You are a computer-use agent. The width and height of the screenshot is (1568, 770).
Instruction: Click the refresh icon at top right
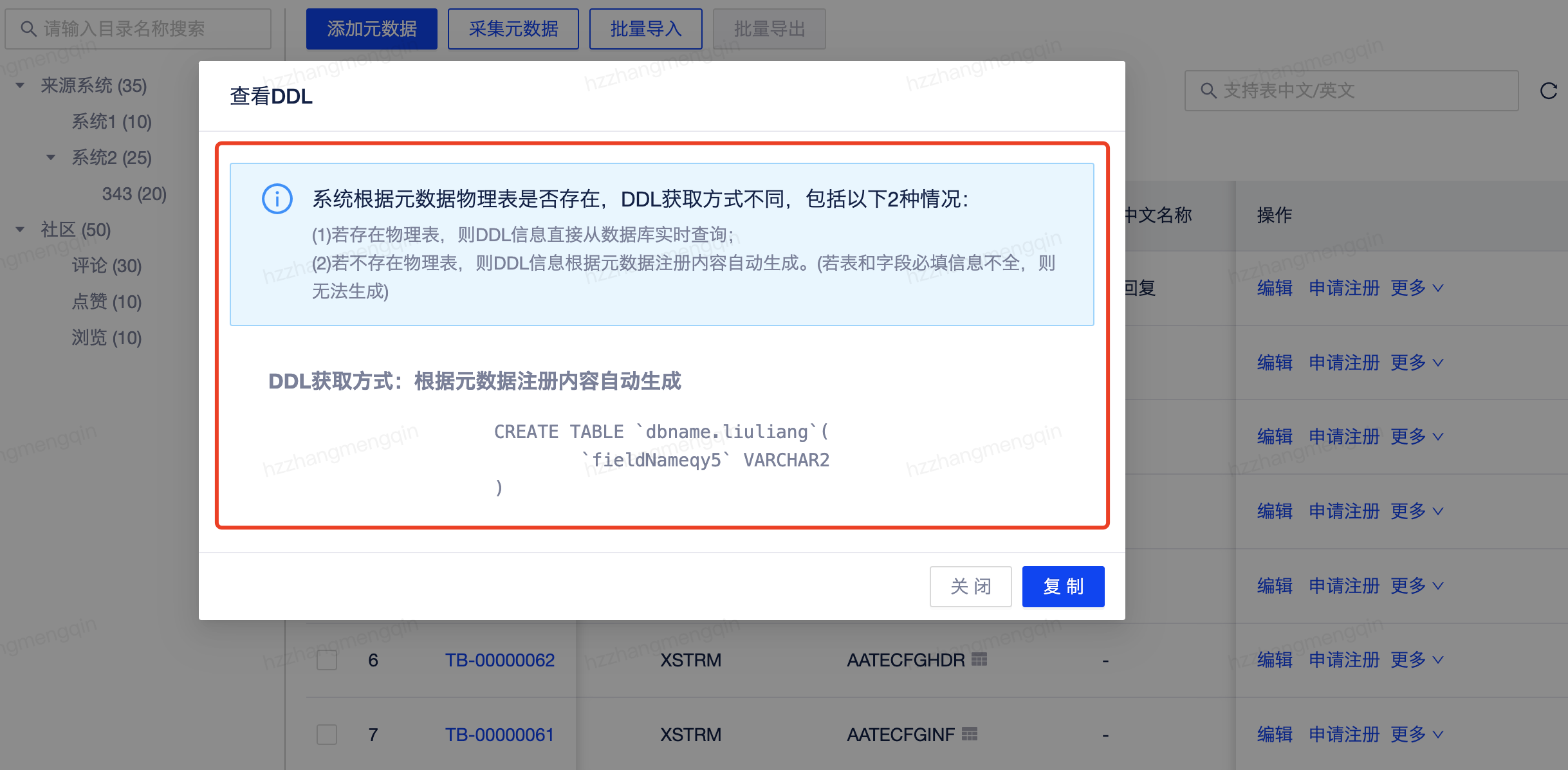pyautogui.click(x=1549, y=91)
